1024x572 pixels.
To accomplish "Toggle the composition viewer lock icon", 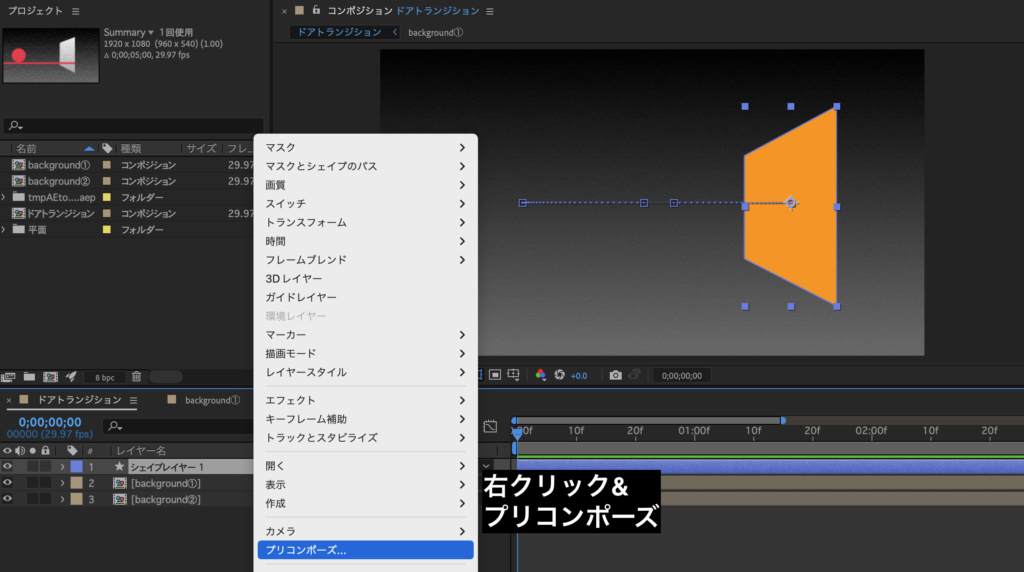I will (316, 10).
